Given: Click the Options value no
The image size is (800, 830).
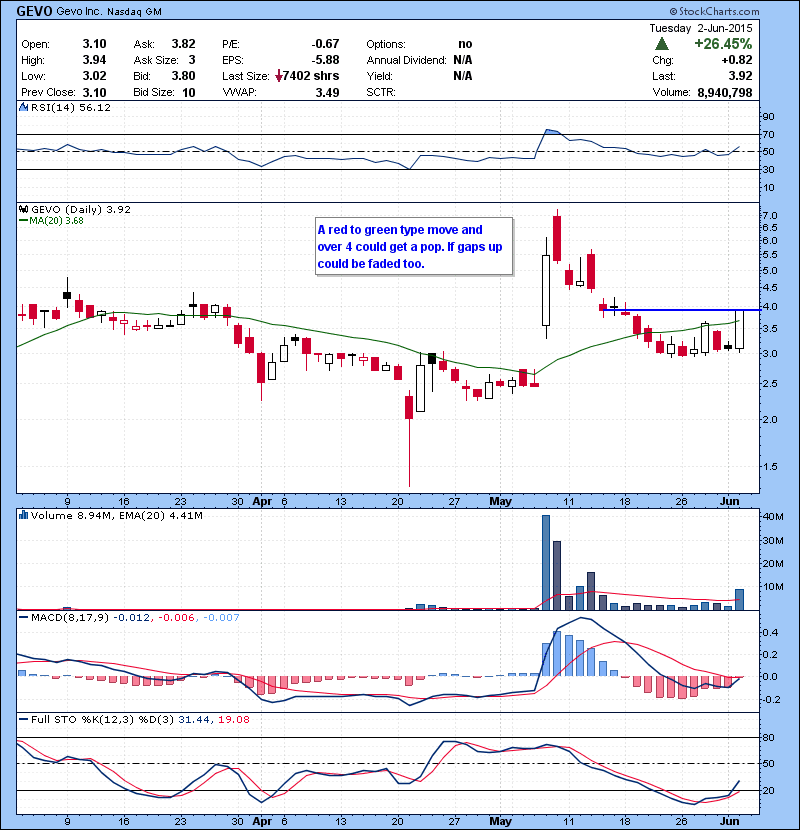Looking at the screenshot, I should (x=465, y=44).
